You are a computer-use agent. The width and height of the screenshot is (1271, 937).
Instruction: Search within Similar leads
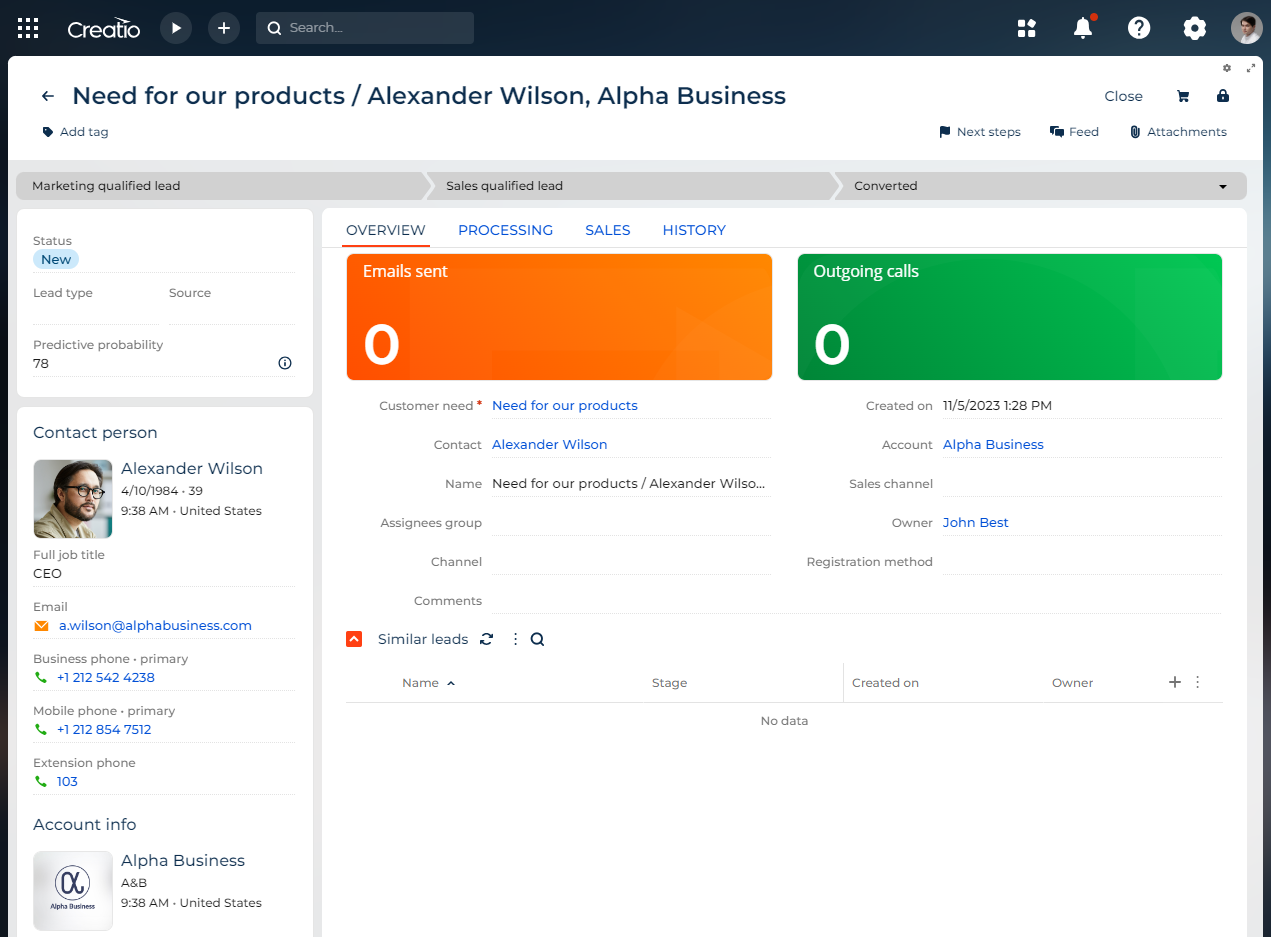click(538, 639)
